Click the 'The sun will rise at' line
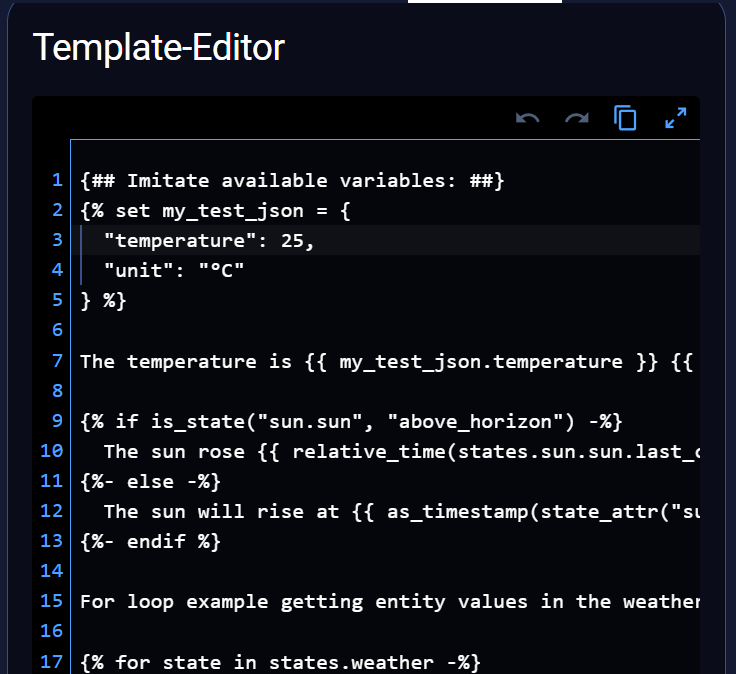Image resolution: width=736 pixels, height=674 pixels. 401,512
